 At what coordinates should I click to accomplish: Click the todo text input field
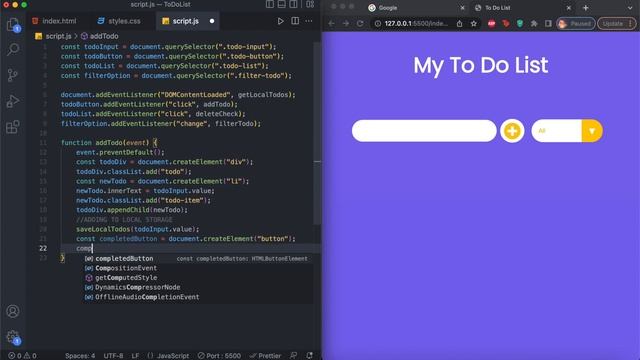pyautogui.click(x=424, y=131)
